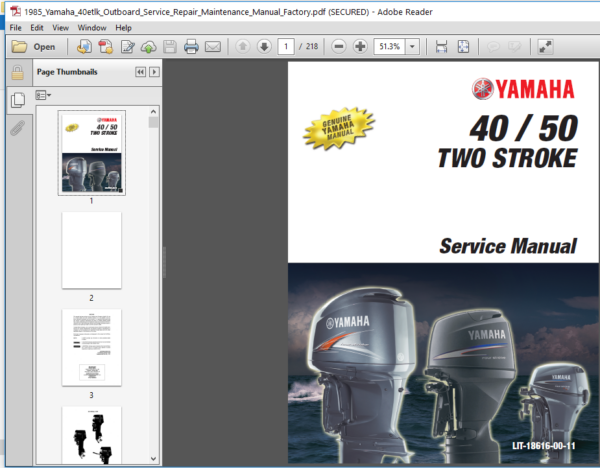Click the sign document pen icon
This screenshot has height=468, width=600.
click(127, 47)
